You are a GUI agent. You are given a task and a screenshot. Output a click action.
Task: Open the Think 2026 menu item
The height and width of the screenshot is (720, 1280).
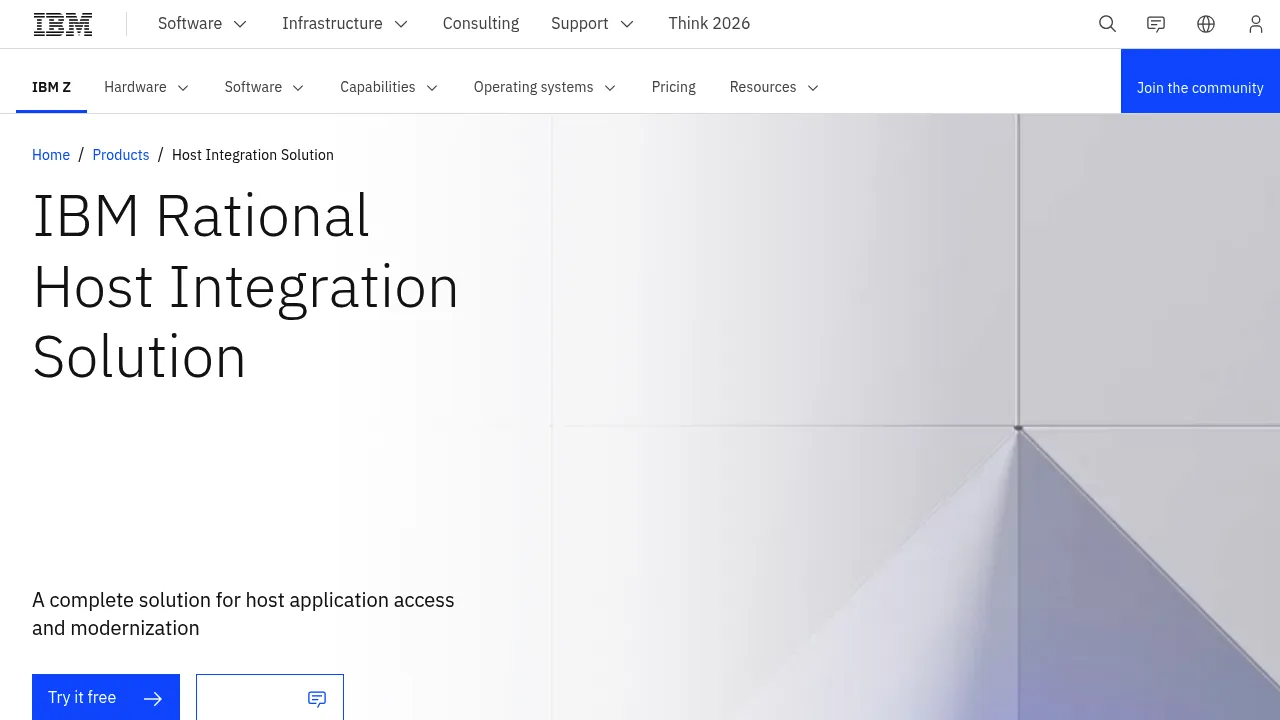709,24
